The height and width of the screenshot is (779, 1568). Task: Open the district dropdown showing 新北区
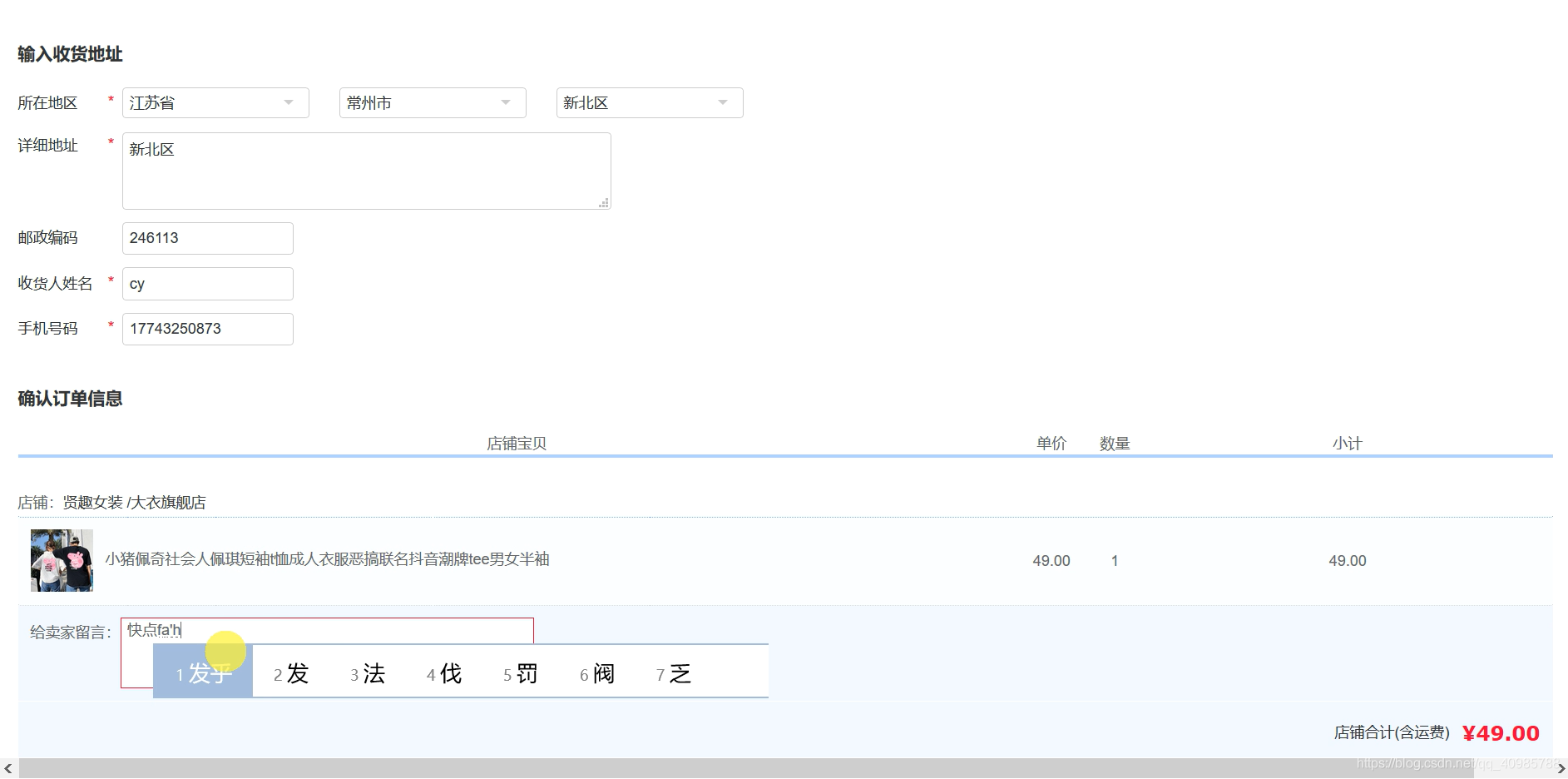pos(650,102)
